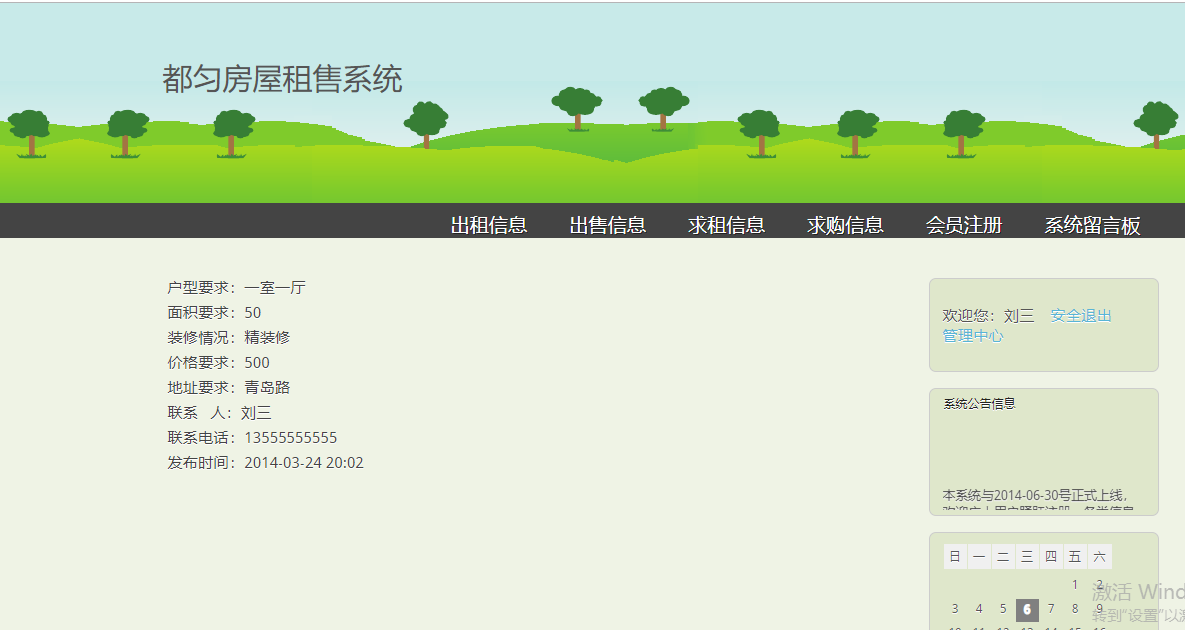Open the 出租信息 menu item

[x=488, y=225]
